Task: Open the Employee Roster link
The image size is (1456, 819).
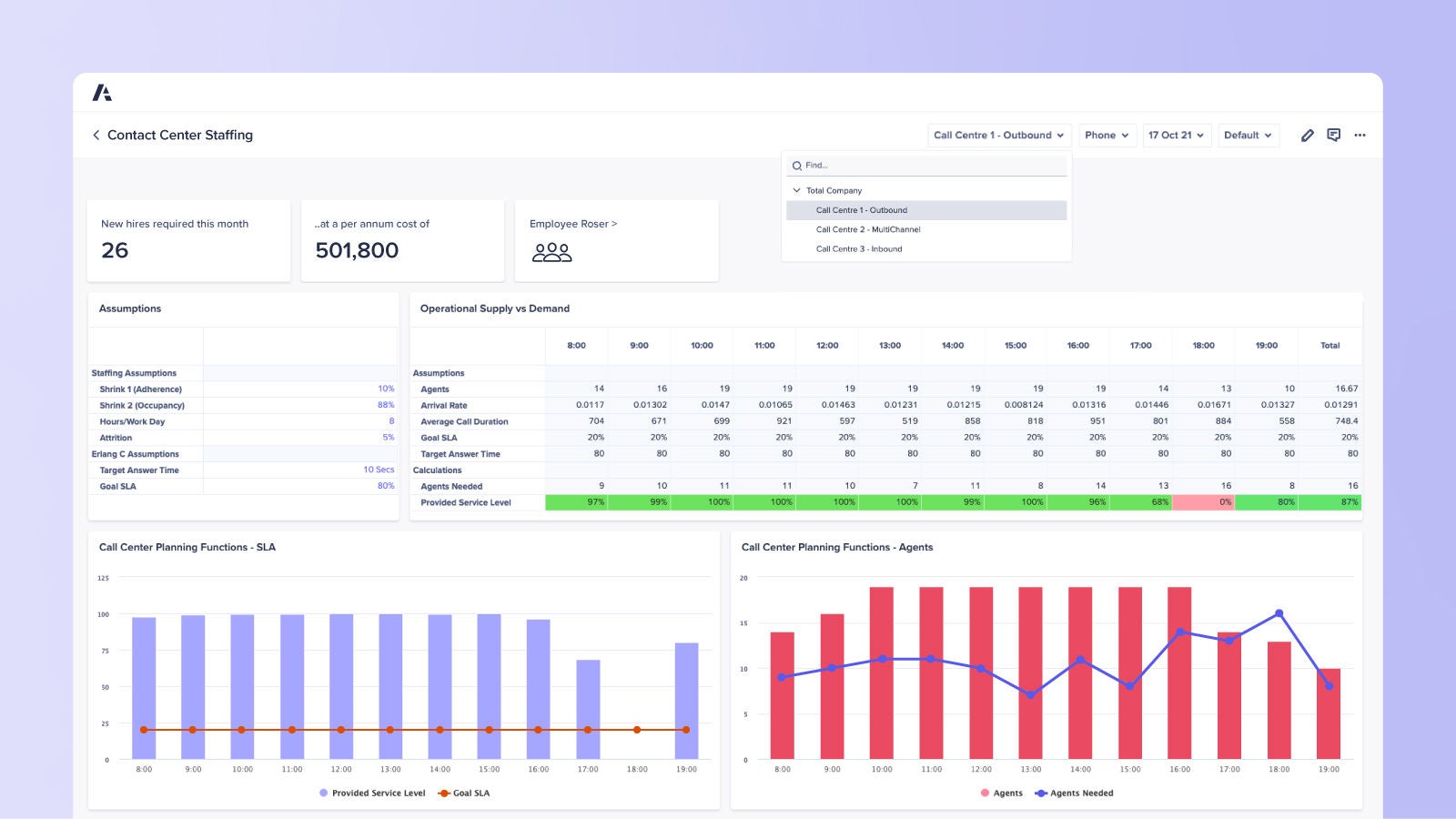Action: [x=572, y=223]
